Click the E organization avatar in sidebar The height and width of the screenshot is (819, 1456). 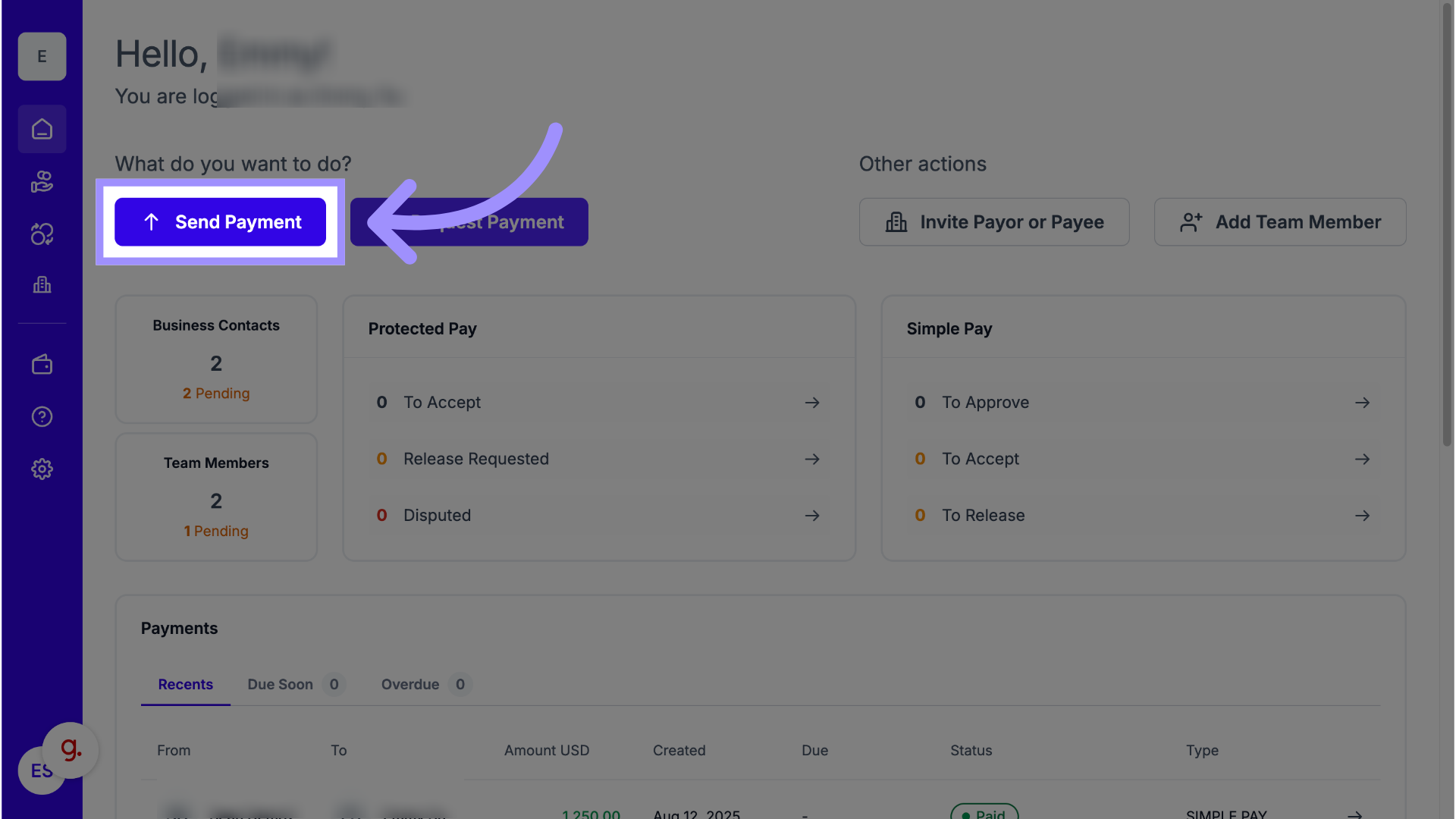[x=42, y=56]
